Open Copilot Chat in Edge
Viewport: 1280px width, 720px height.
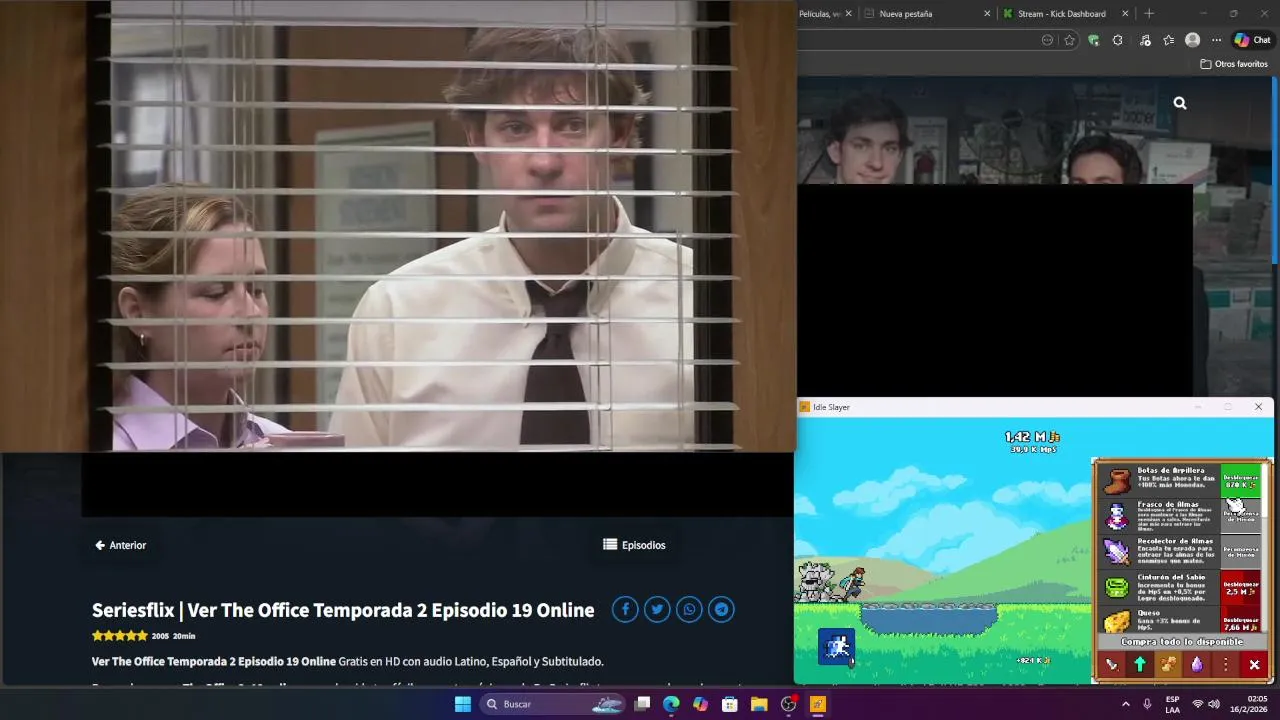tap(1252, 40)
